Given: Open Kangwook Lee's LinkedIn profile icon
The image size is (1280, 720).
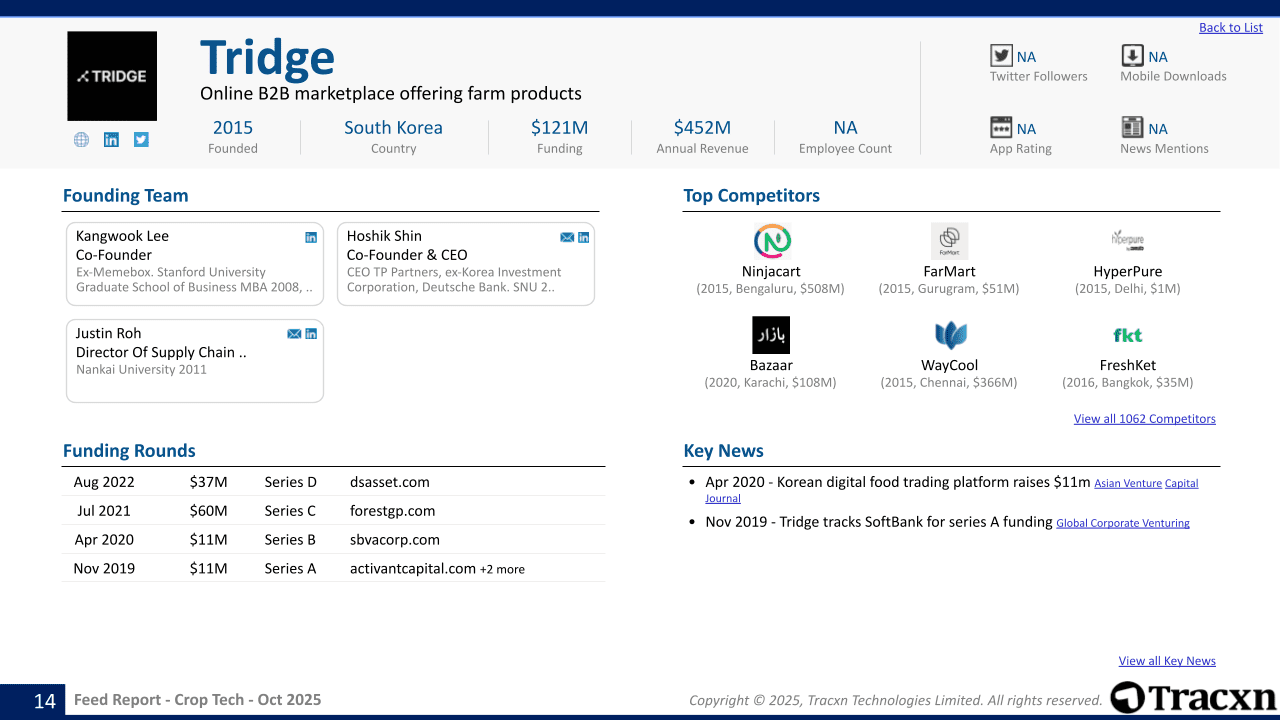Looking at the screenshot, I should point(311,237).
